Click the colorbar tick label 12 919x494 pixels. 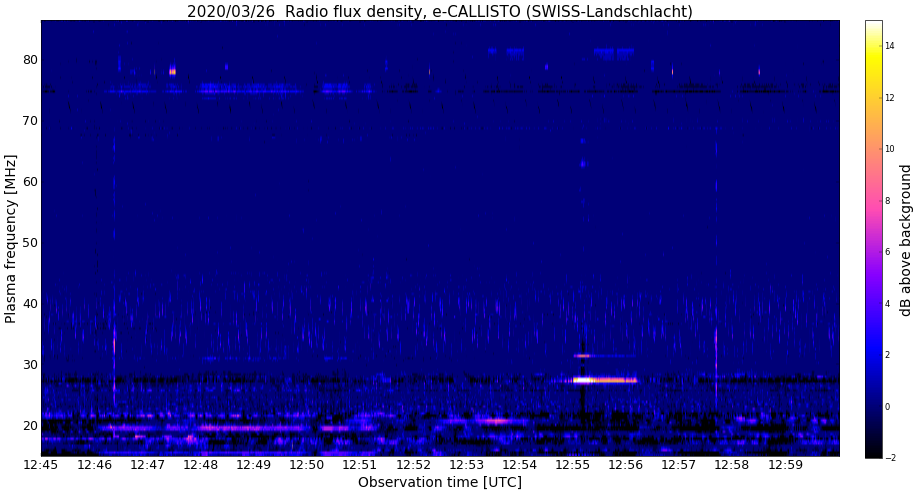tap(890, 97)
